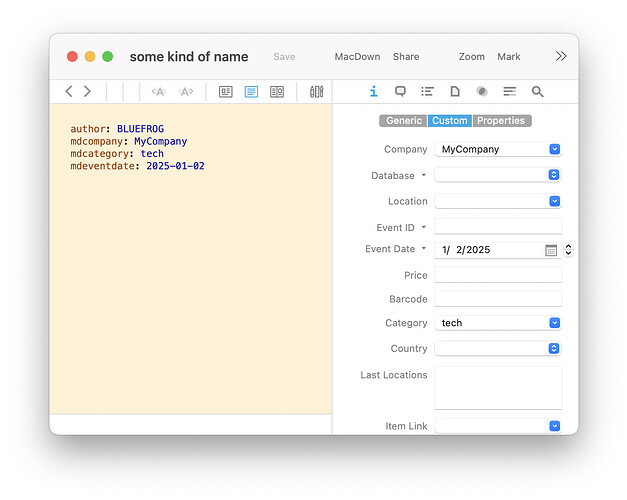Open the Event Date calendar picker
This screenshot has width=627, height=500.
pos(551,250)
